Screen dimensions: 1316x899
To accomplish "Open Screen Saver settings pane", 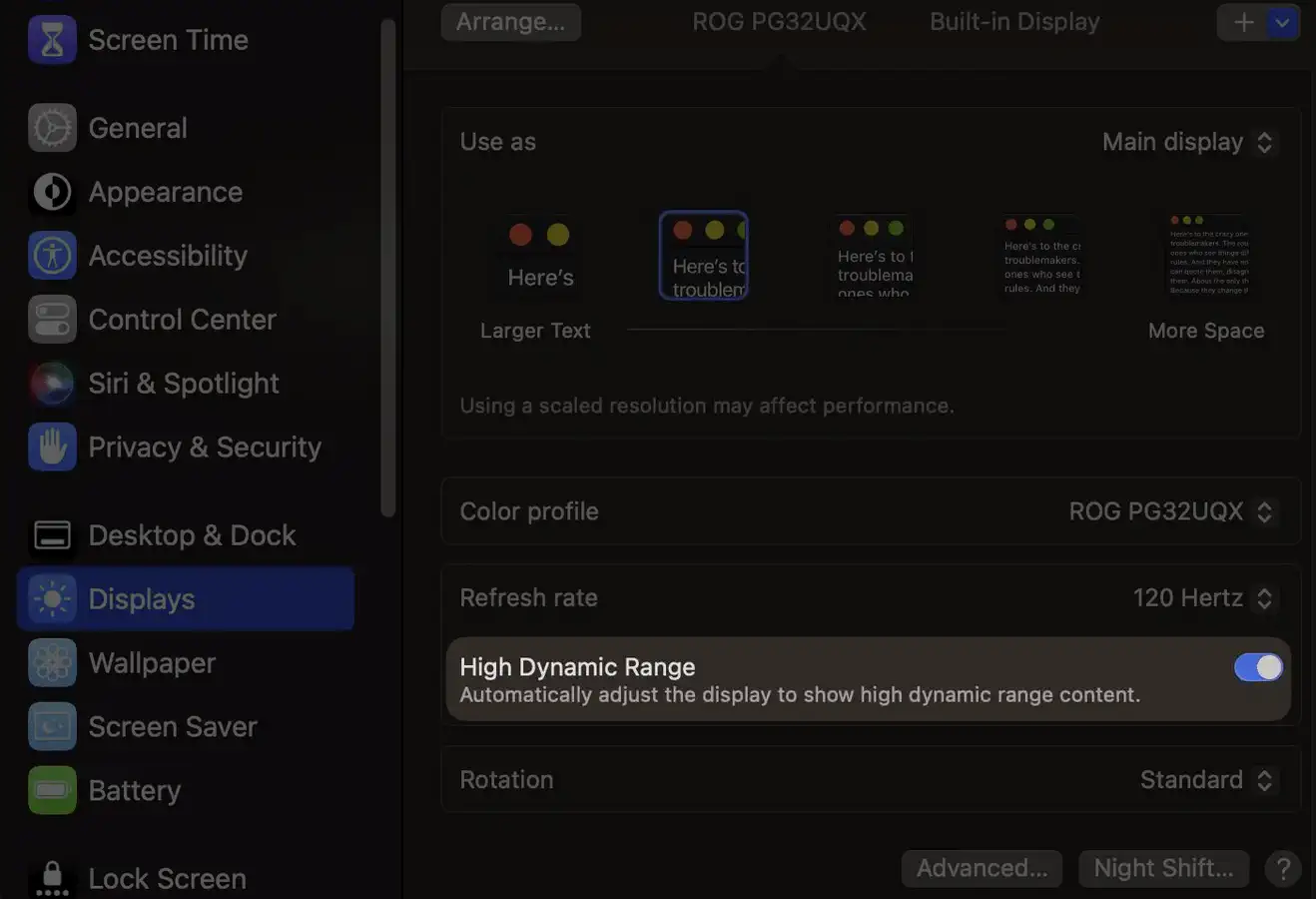I will click(x=186, y=727).
